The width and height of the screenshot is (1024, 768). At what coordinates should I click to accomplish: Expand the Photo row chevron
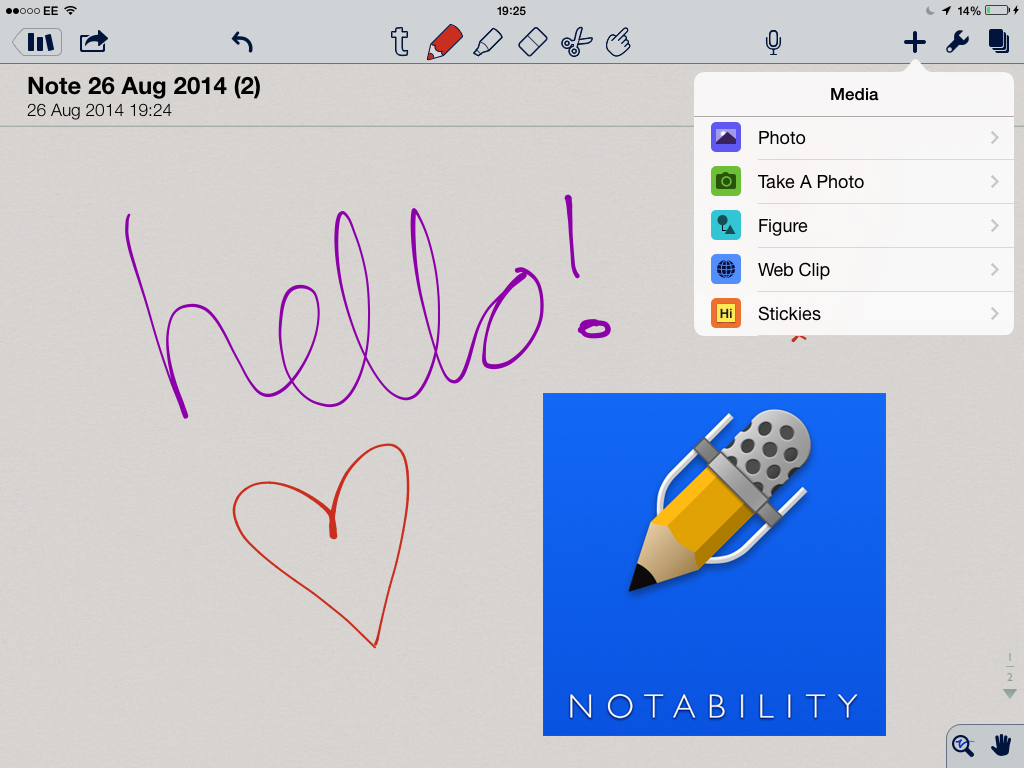point(995,137)
